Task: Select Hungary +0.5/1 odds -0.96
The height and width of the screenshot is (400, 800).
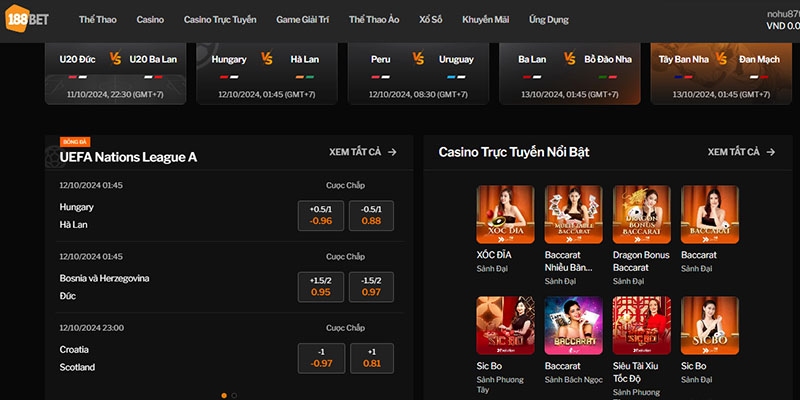Action: point(320,215)
